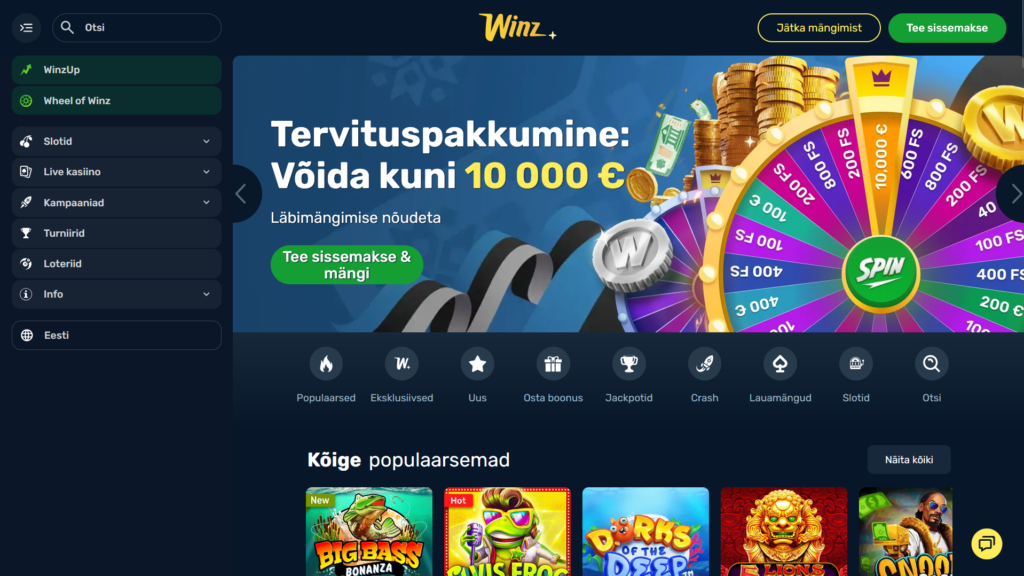Open the live chat bubble icon

(986, 543)
